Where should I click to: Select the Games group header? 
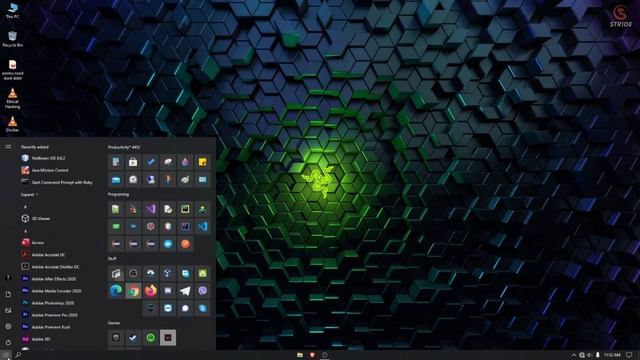pyautogui.click(x=113, y=323)
